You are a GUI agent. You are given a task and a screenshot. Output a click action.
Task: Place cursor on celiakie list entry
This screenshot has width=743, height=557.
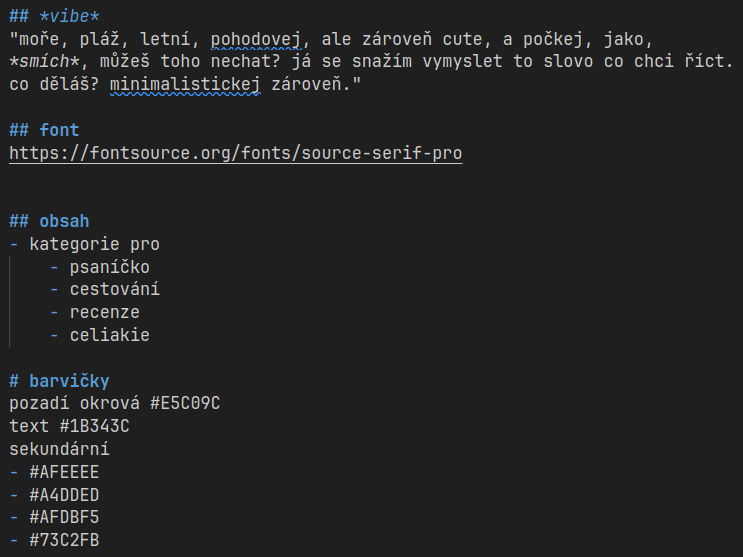[x=109, y=335]
